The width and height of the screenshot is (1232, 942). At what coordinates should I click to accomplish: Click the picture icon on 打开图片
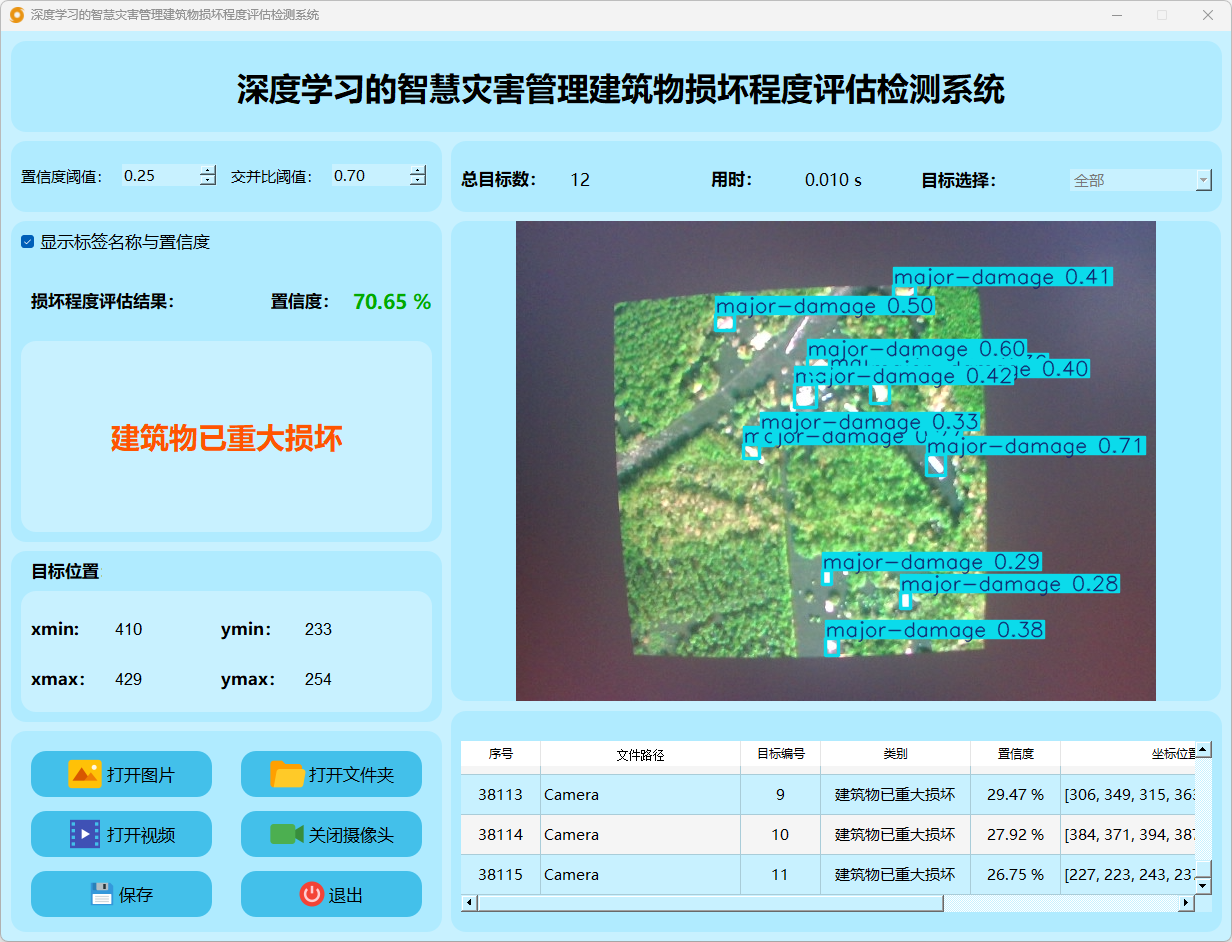[85, 774]
